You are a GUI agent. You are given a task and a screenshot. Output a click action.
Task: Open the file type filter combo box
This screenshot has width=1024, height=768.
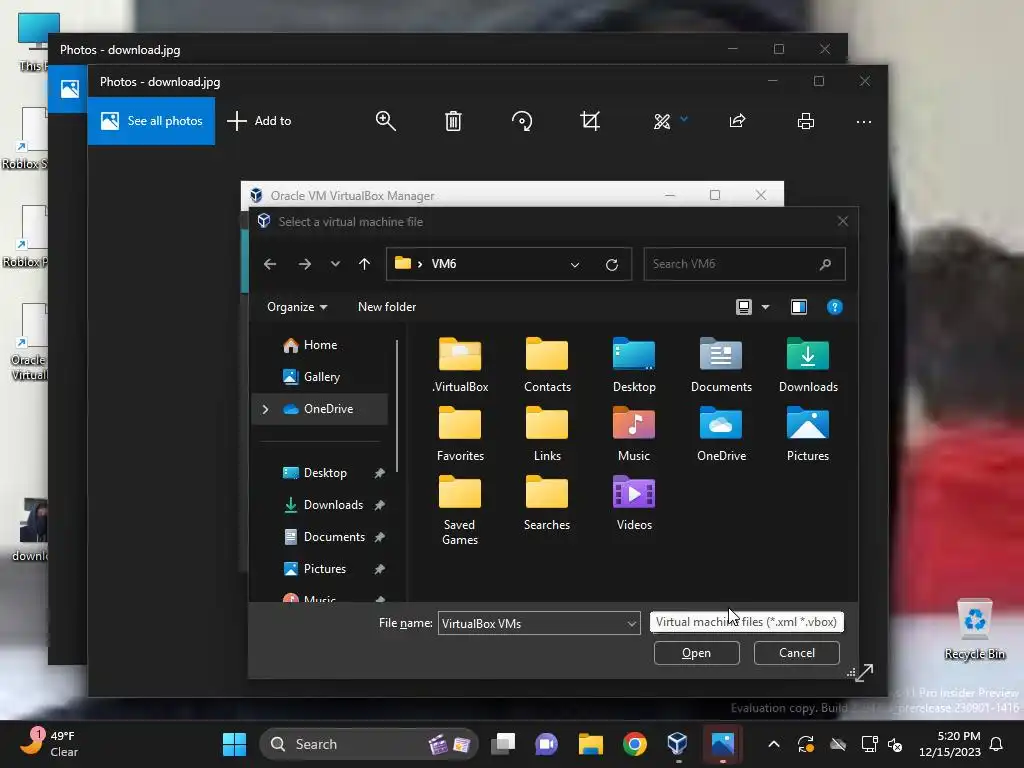coord(746,622)
